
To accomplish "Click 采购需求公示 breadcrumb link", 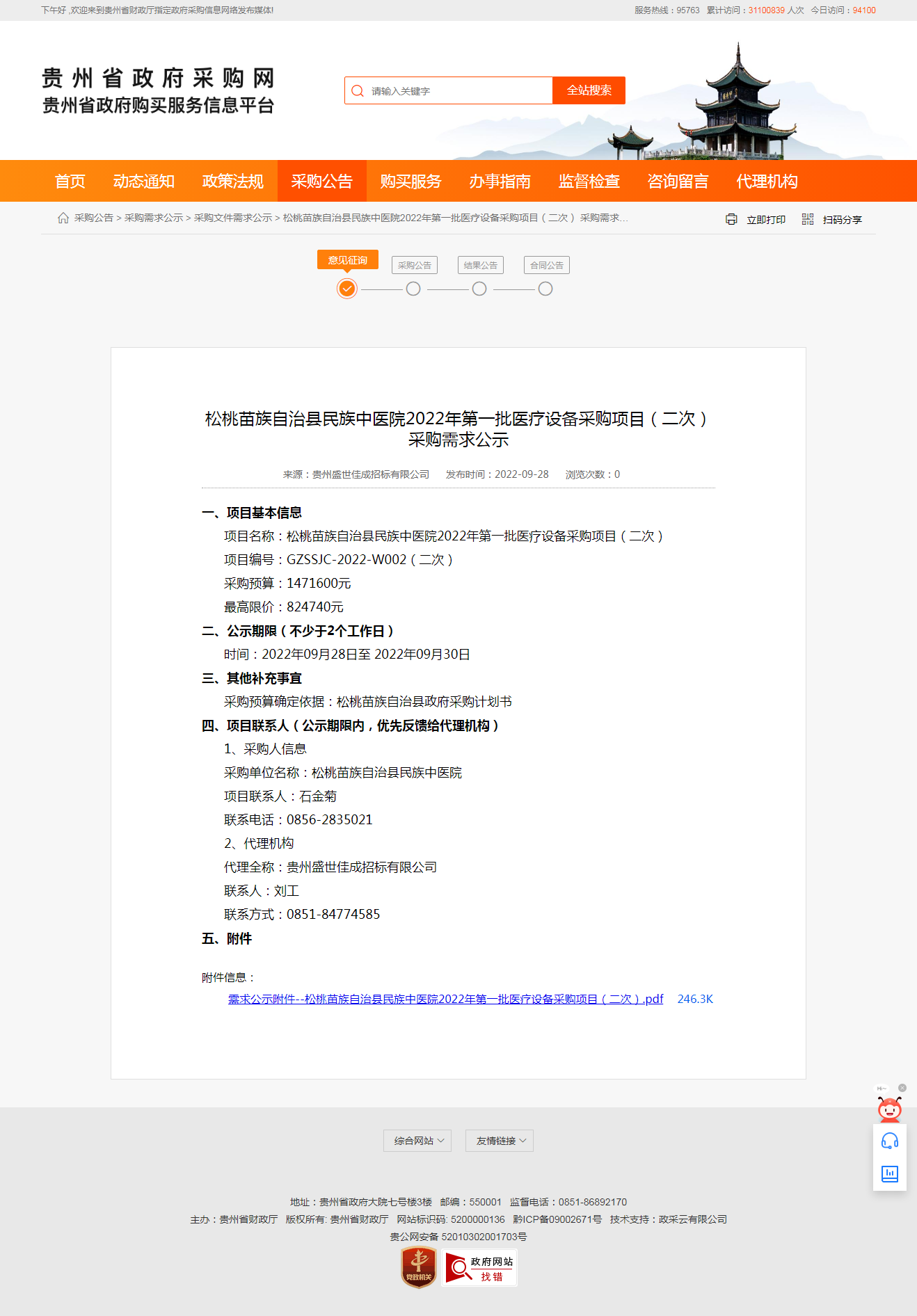I will pyautogui.click(x=154, y=218).
